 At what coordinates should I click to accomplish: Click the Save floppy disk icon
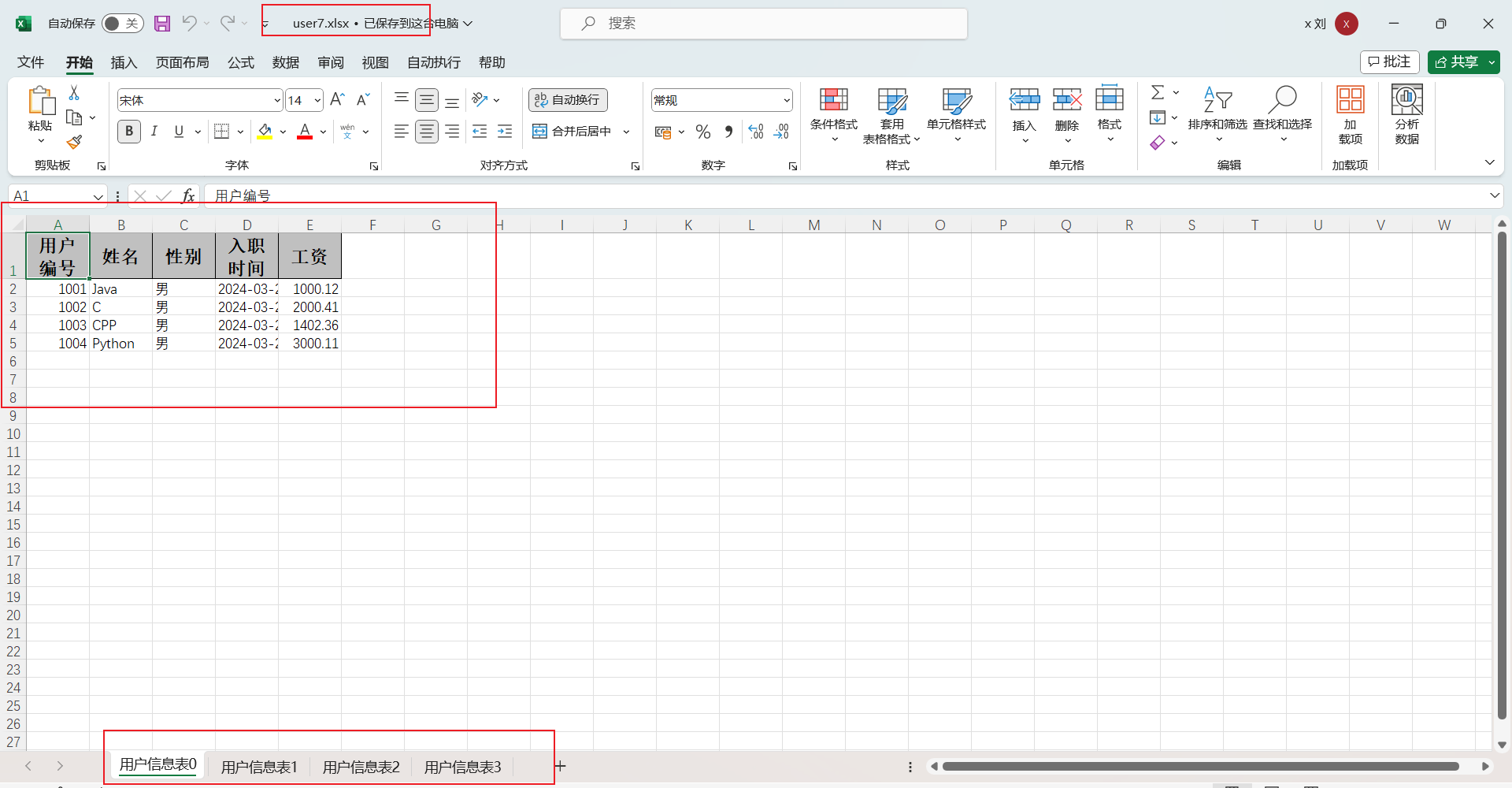[162, 24]
